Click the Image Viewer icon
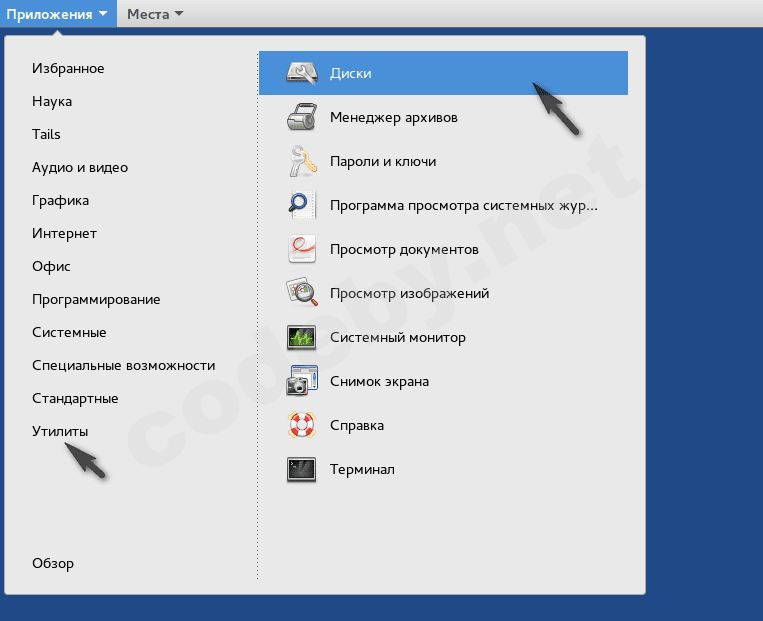This screenshot has height=621, width=763. point(302,293)
